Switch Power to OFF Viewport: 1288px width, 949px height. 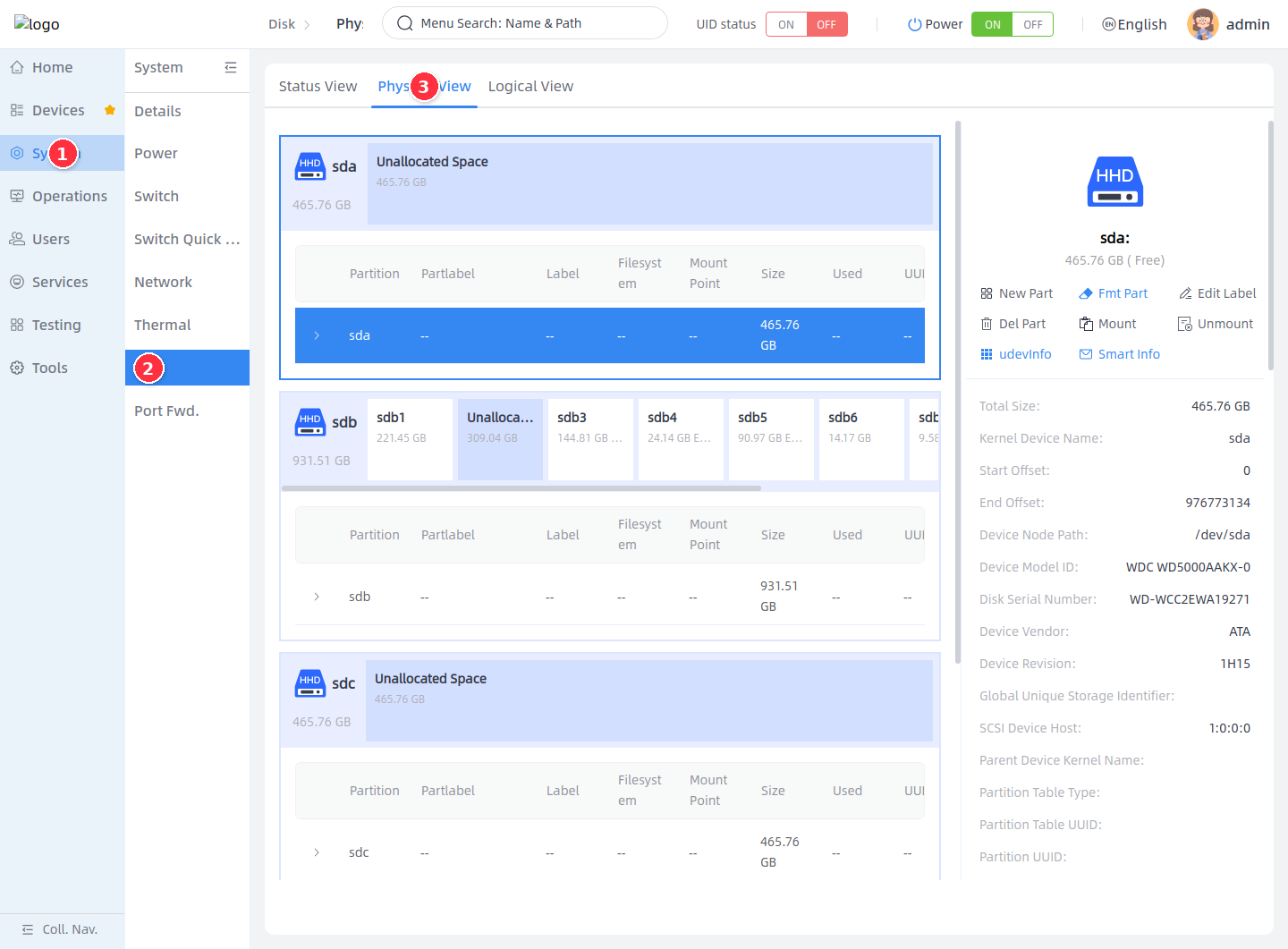(1033, 24)
